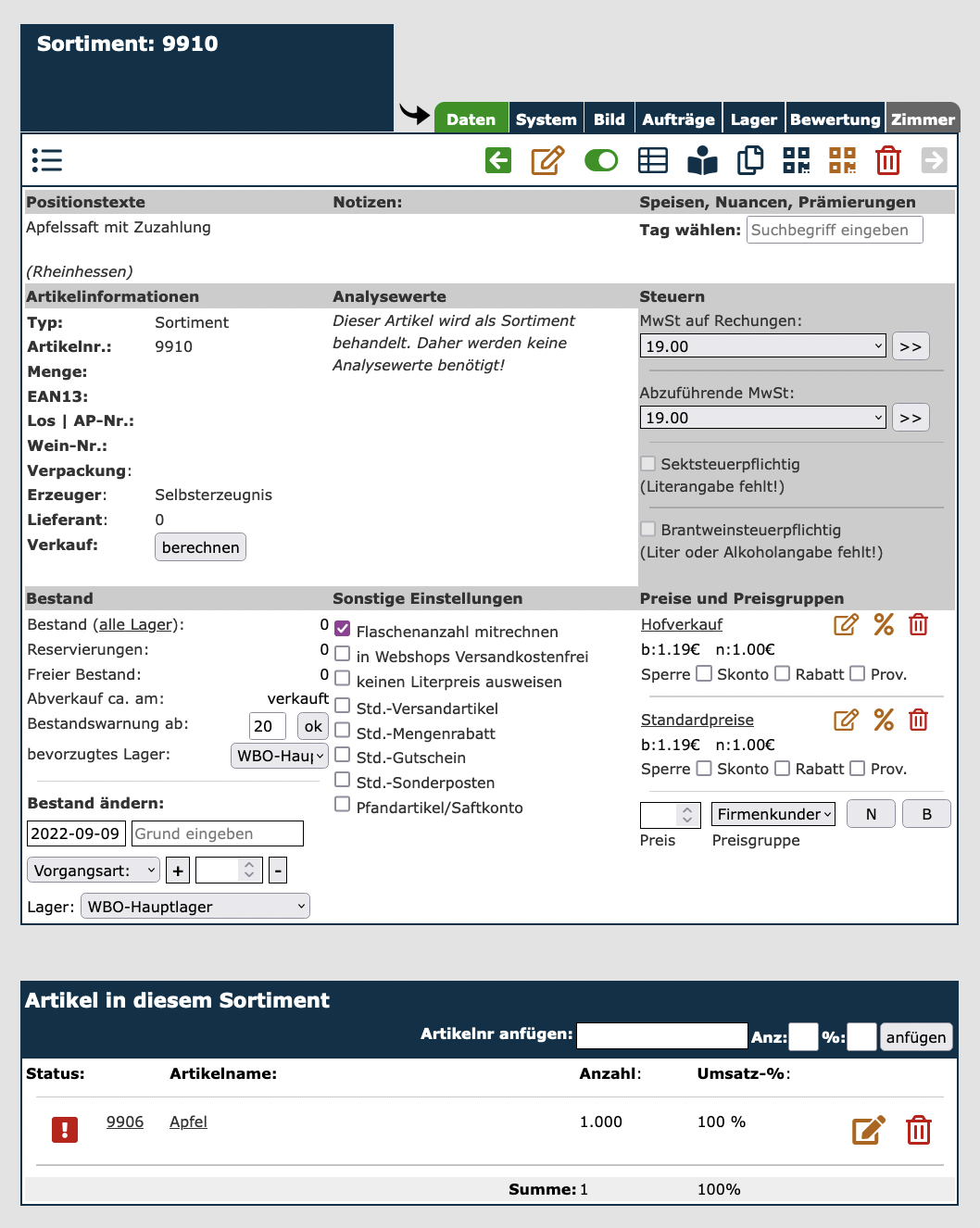Click the berechnen button
This screenshot has width=980, height=1228.
200,547
